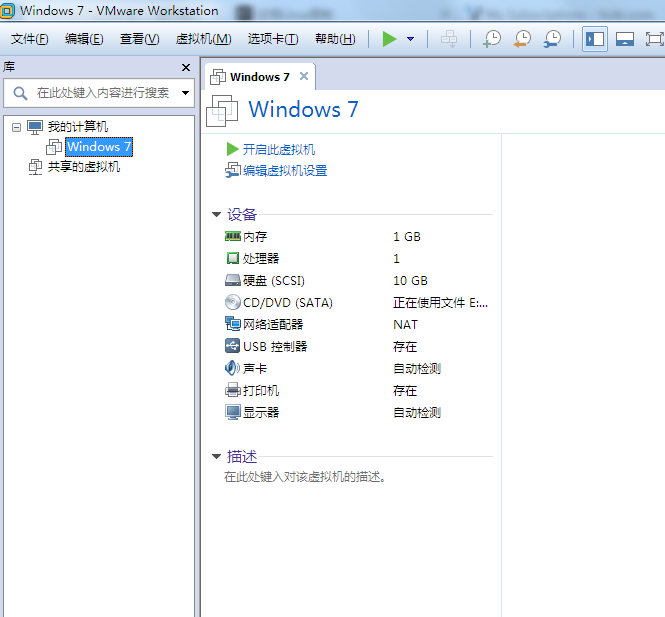
Task: Toggle the library sidebar view icon
Action: pyautogui.click(x=595, y=39)
